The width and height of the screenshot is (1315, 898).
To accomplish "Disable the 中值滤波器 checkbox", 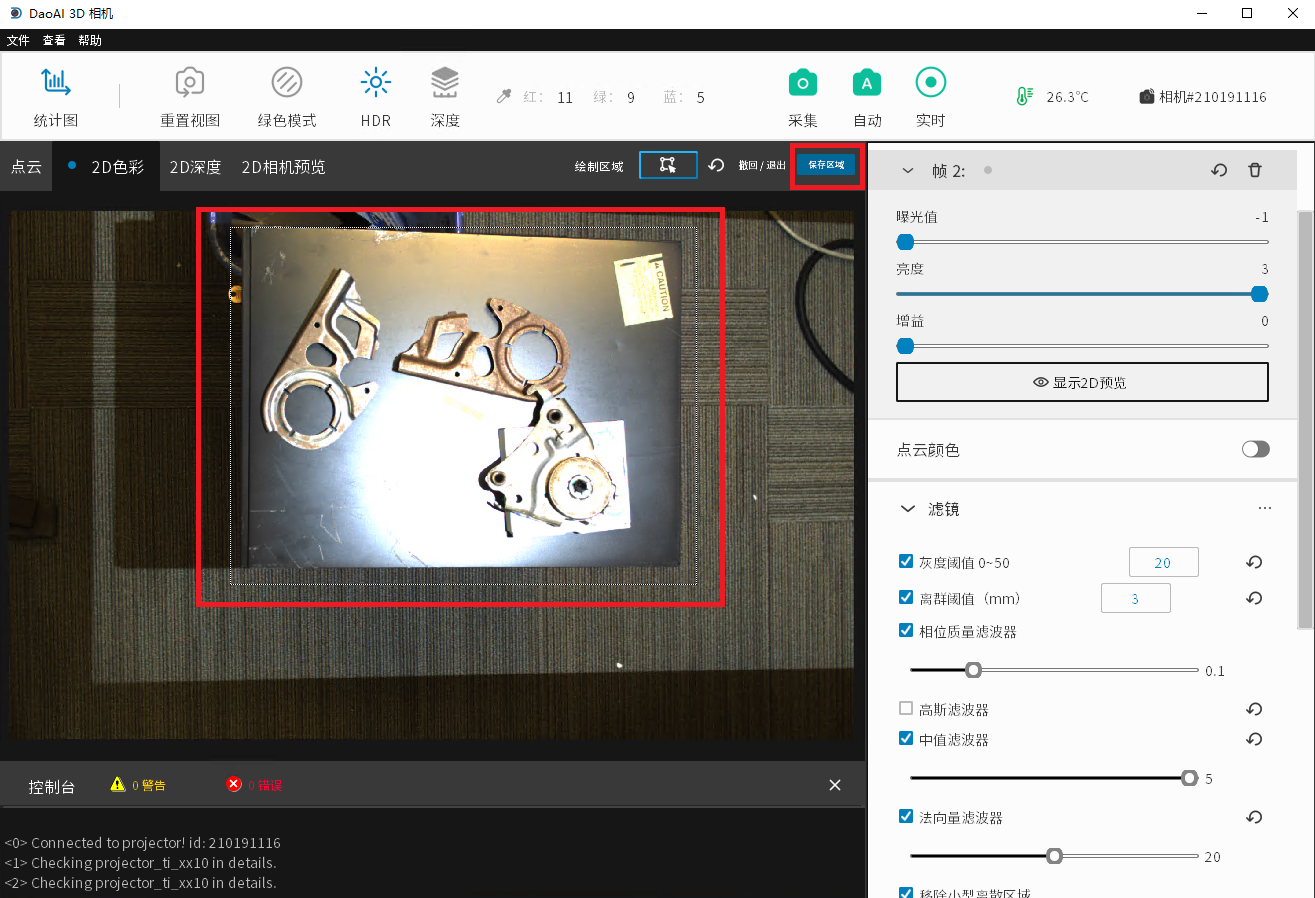I will (906, 739).
